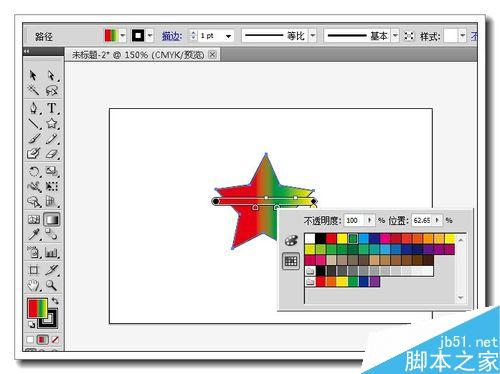
Task: Open the 不透明度 opacity slider arrow
Action: pyautogui.click(x=370, y=220)
